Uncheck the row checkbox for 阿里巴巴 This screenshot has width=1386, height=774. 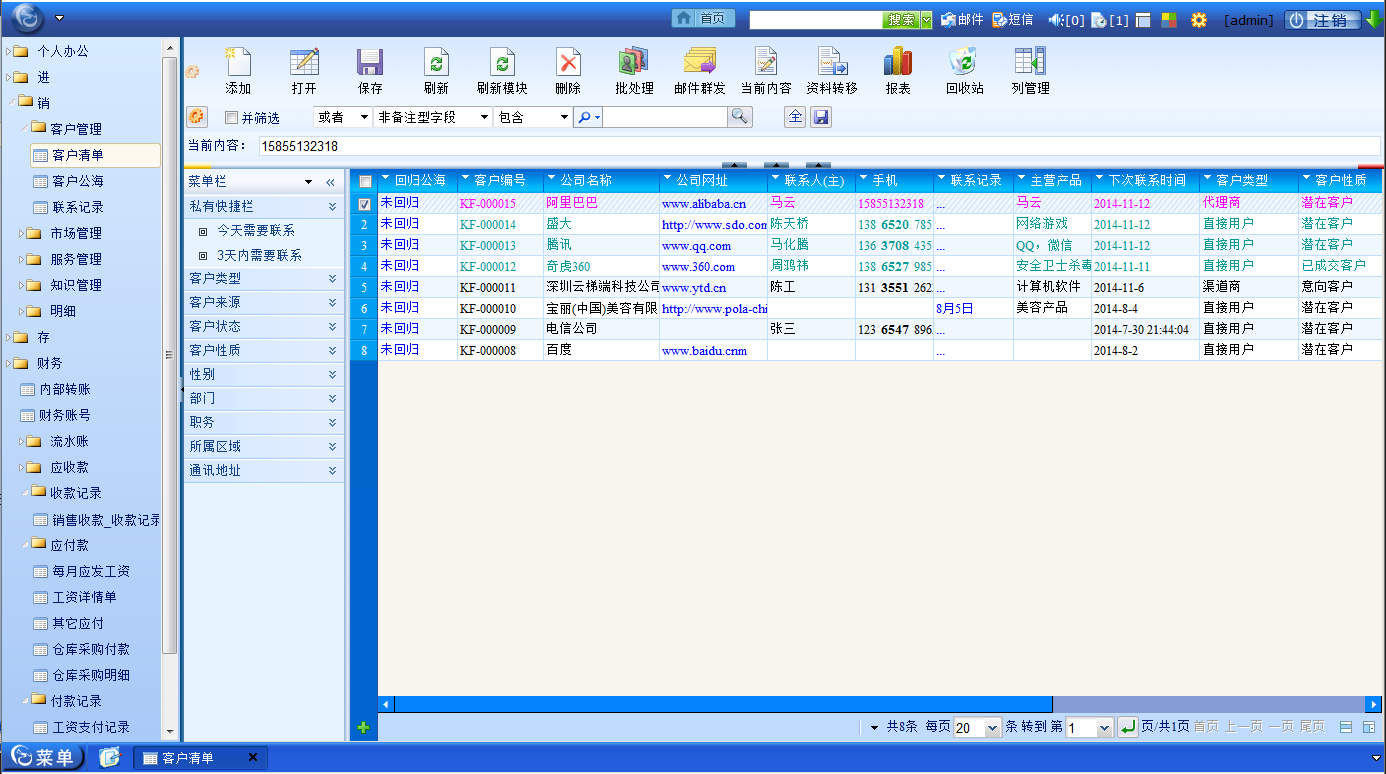coord(365,204)
